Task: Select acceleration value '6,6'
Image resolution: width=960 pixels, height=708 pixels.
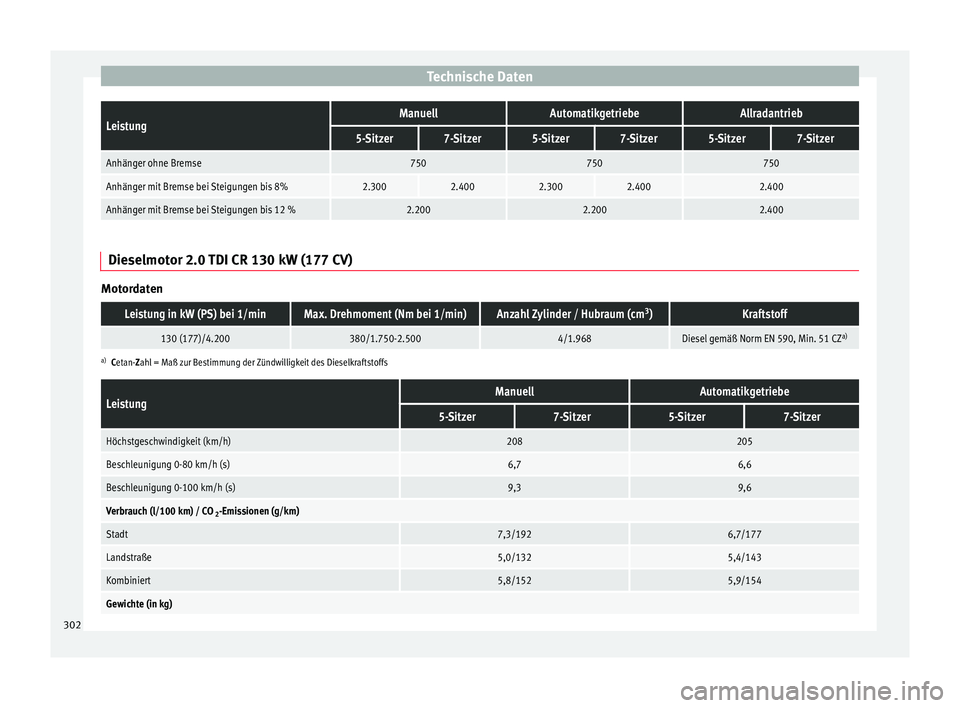Action: click(x=744, y=464)
